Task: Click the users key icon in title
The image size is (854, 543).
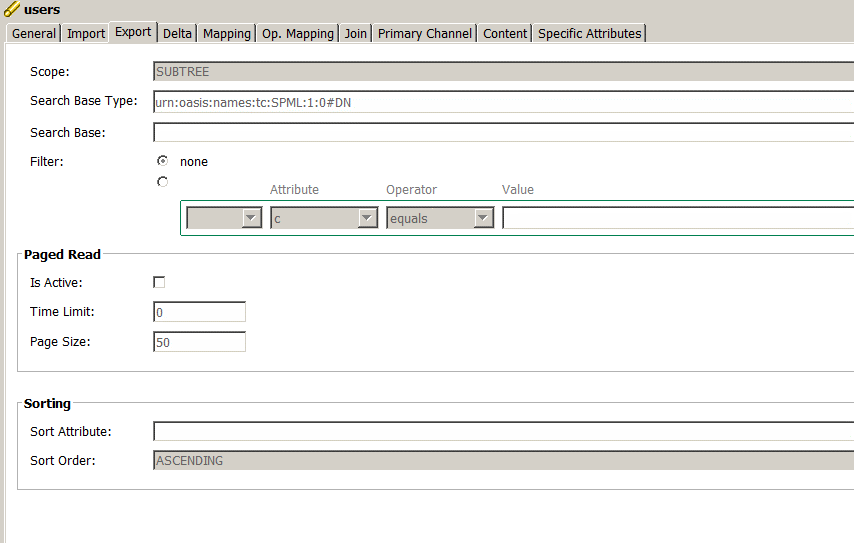Action: tap(12, 10)
